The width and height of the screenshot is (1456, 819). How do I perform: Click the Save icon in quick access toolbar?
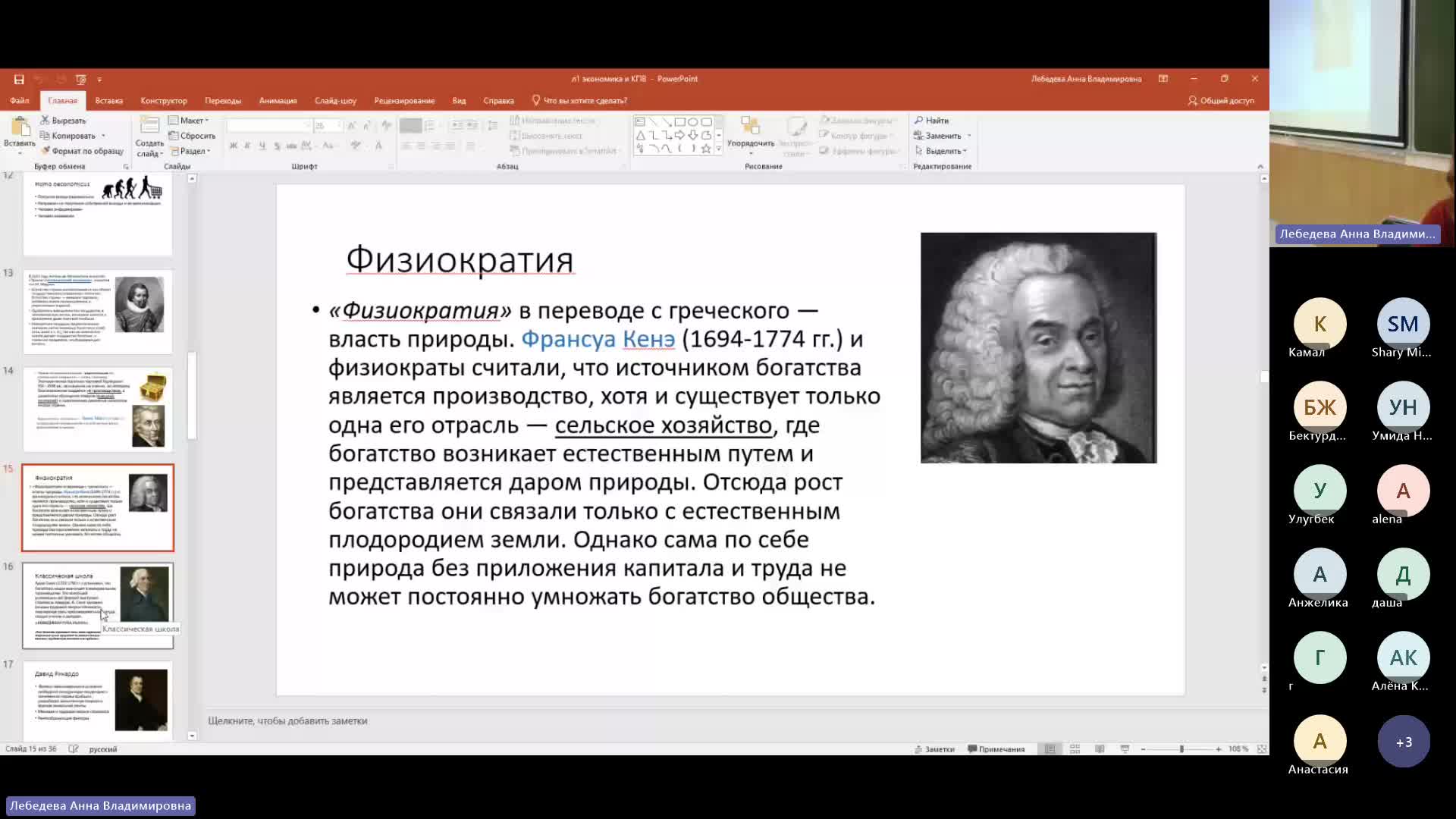pos(19,79)
